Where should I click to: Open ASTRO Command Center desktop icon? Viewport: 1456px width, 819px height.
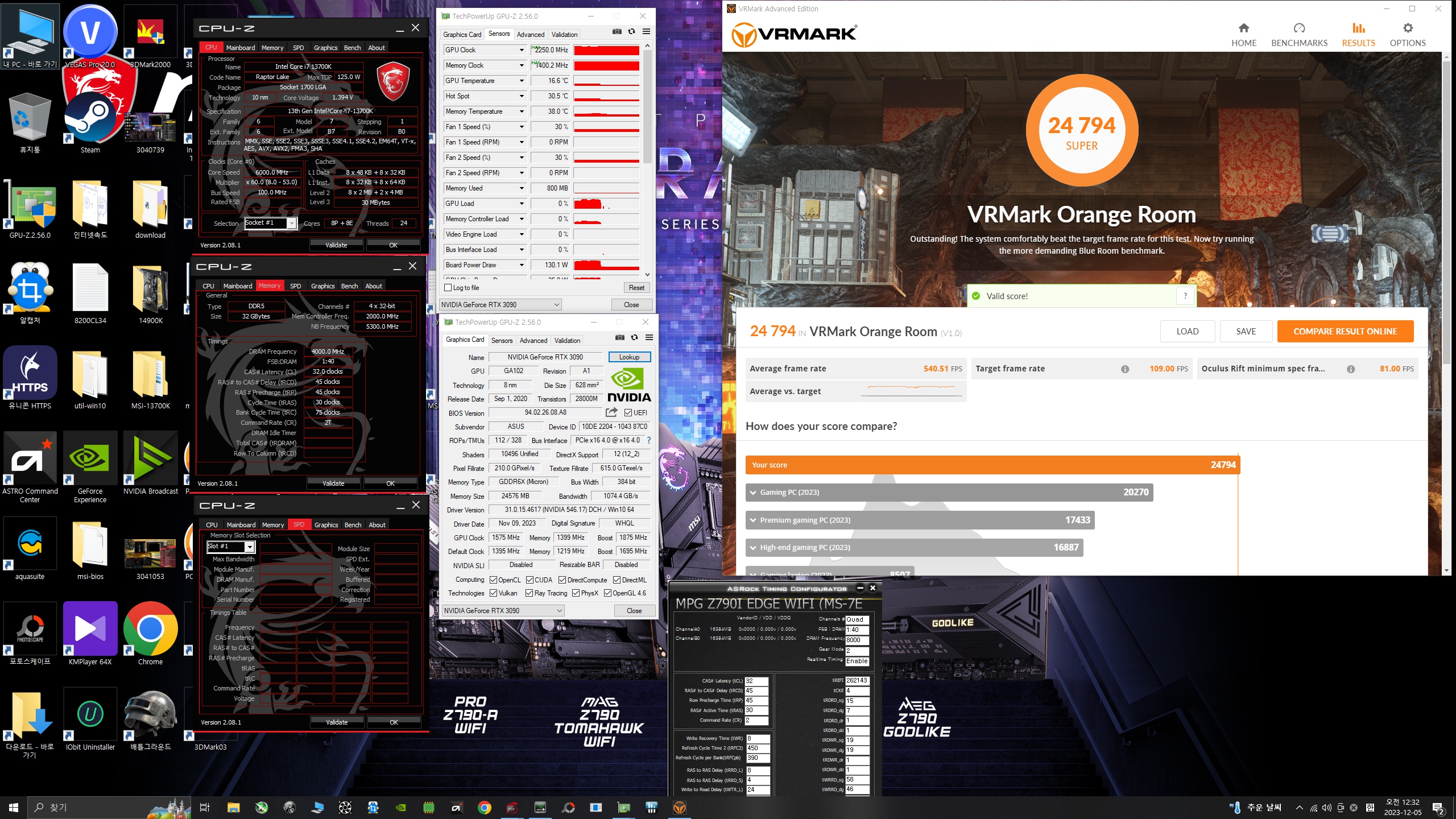pos(30,468)
